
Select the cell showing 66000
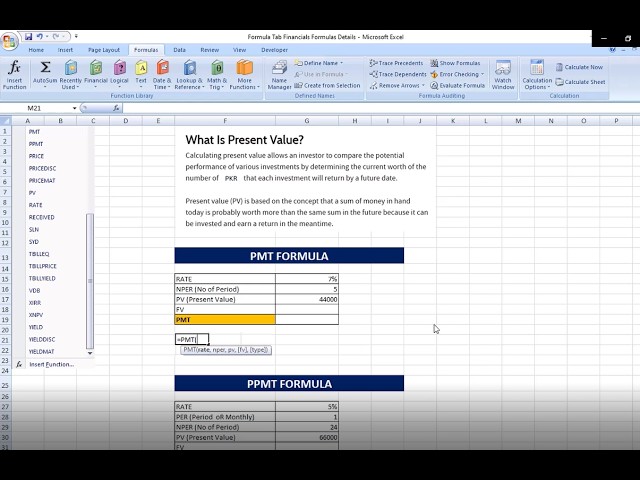click(307, 437)
